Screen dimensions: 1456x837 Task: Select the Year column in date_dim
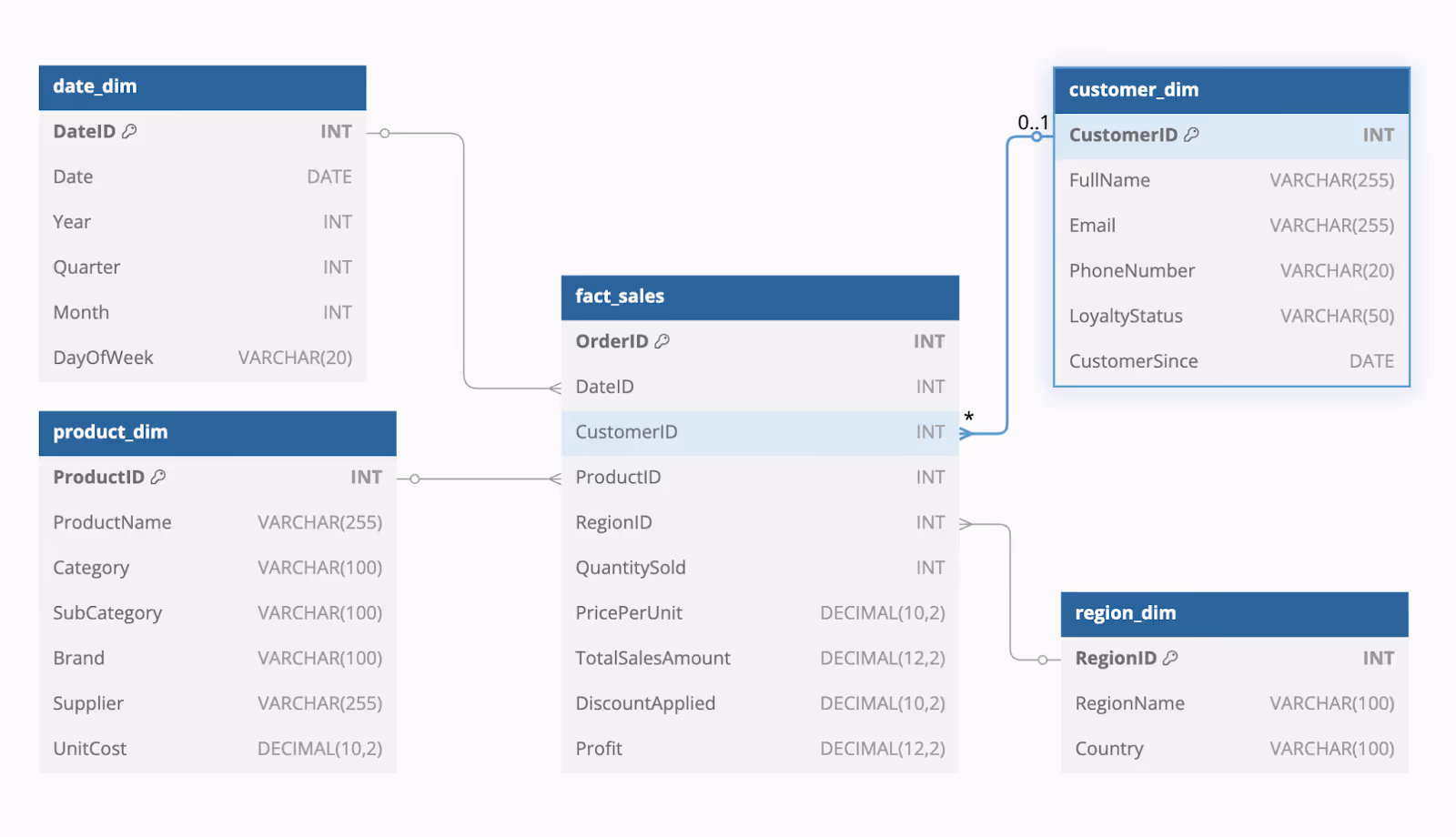tap(202, 222)
